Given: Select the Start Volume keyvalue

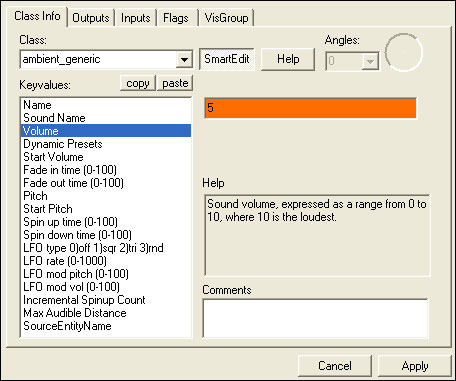Looking at the screenshot, I should pyautogui.click(x=106, y=157).
